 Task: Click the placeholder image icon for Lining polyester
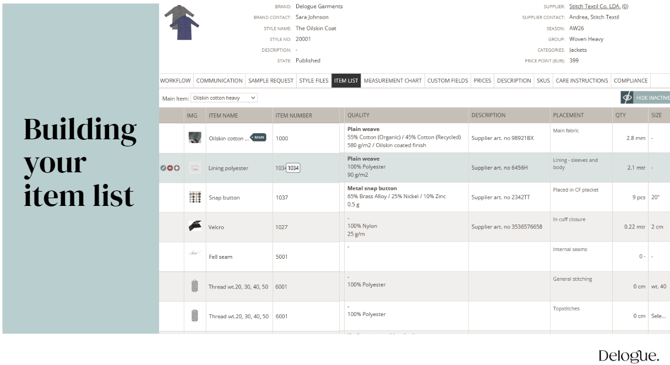[195, 168]
